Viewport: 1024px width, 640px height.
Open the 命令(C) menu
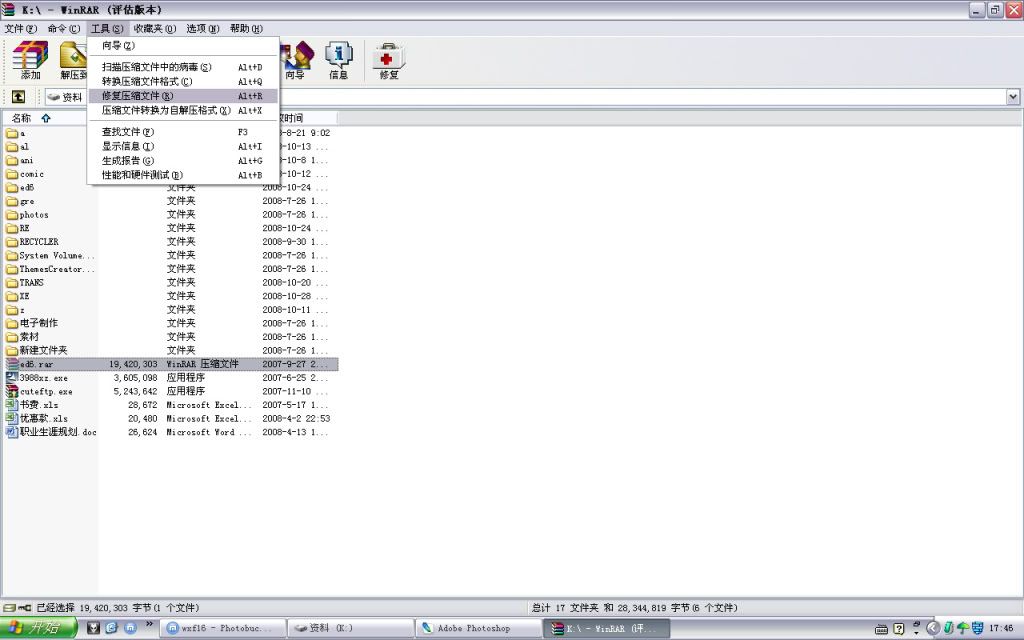(63, 29)
